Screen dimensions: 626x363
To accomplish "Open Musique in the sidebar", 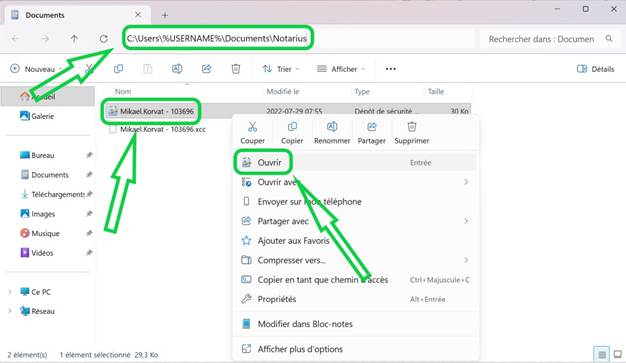I will [40, 233].
